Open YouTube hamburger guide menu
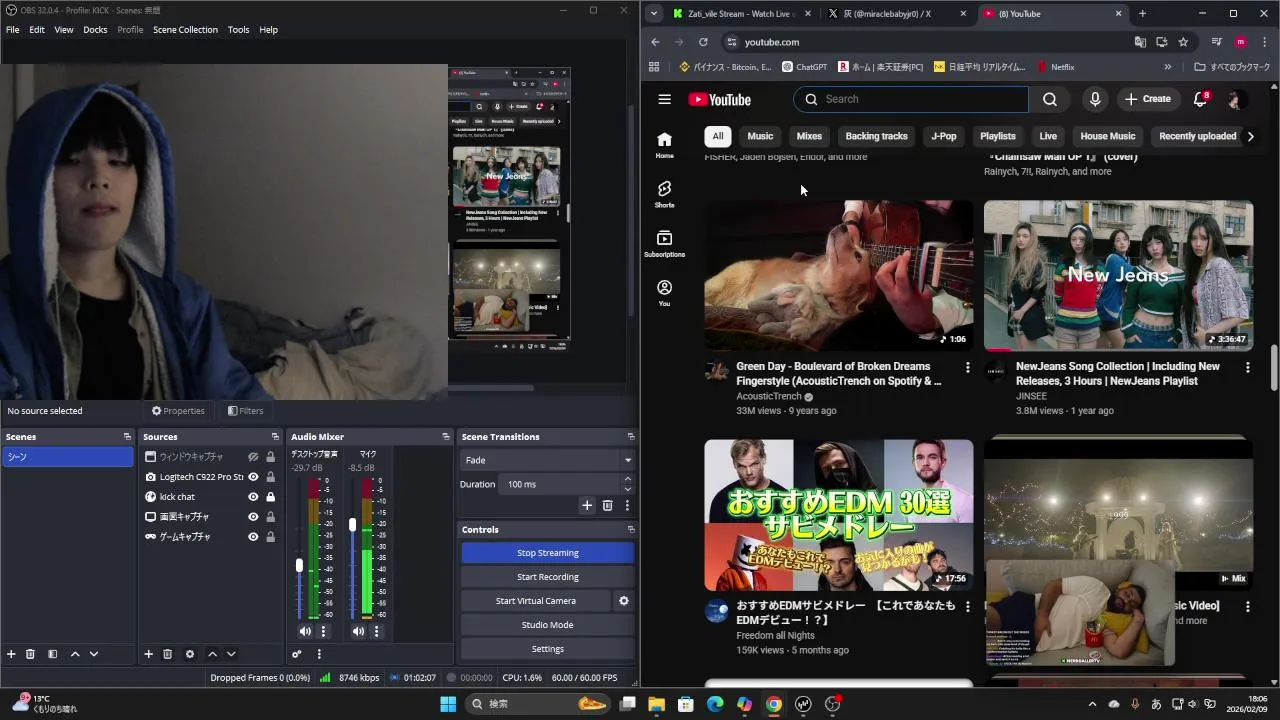 pos(664,99)
